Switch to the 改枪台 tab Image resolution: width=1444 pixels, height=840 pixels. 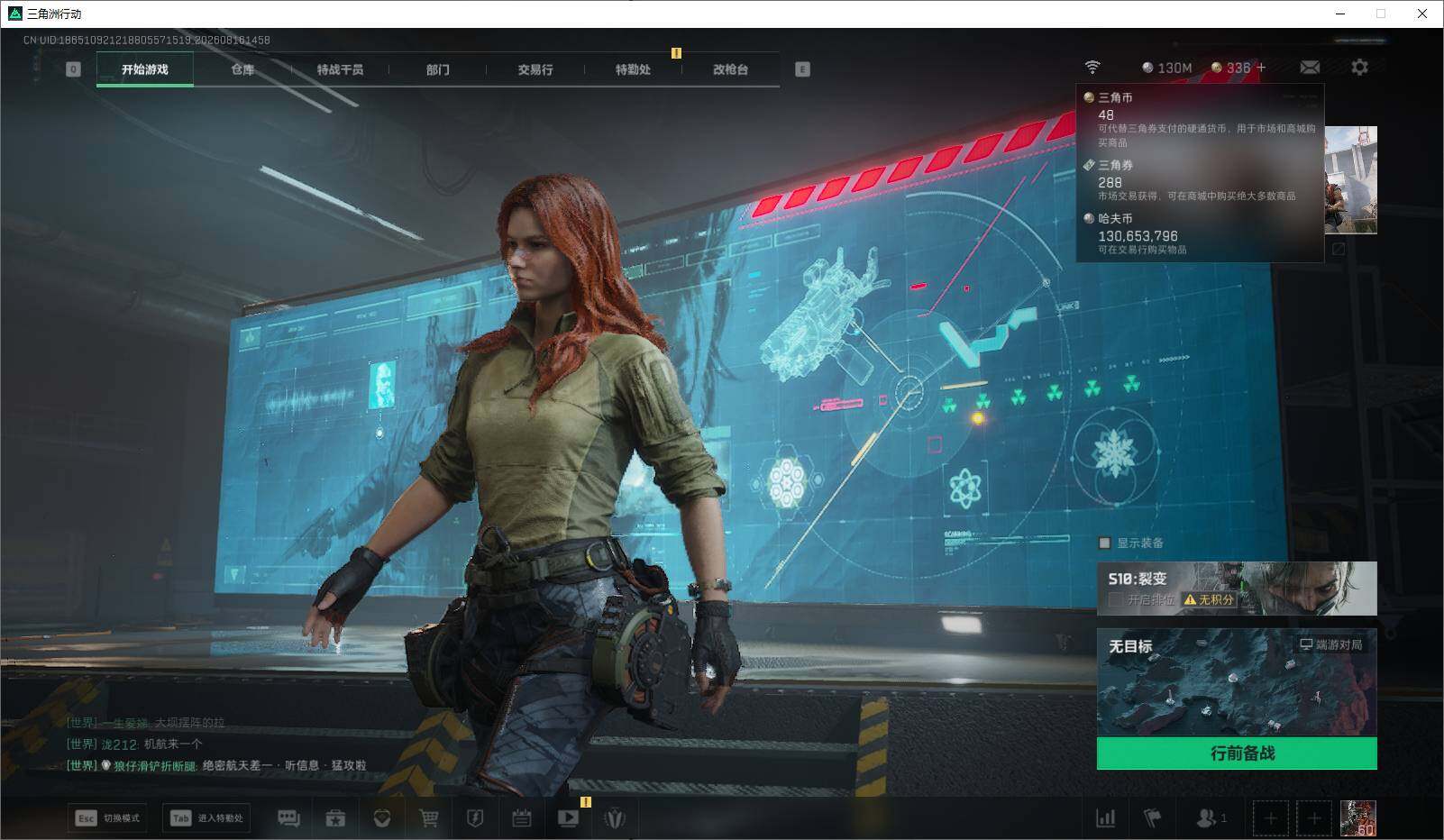click(730, 69)
